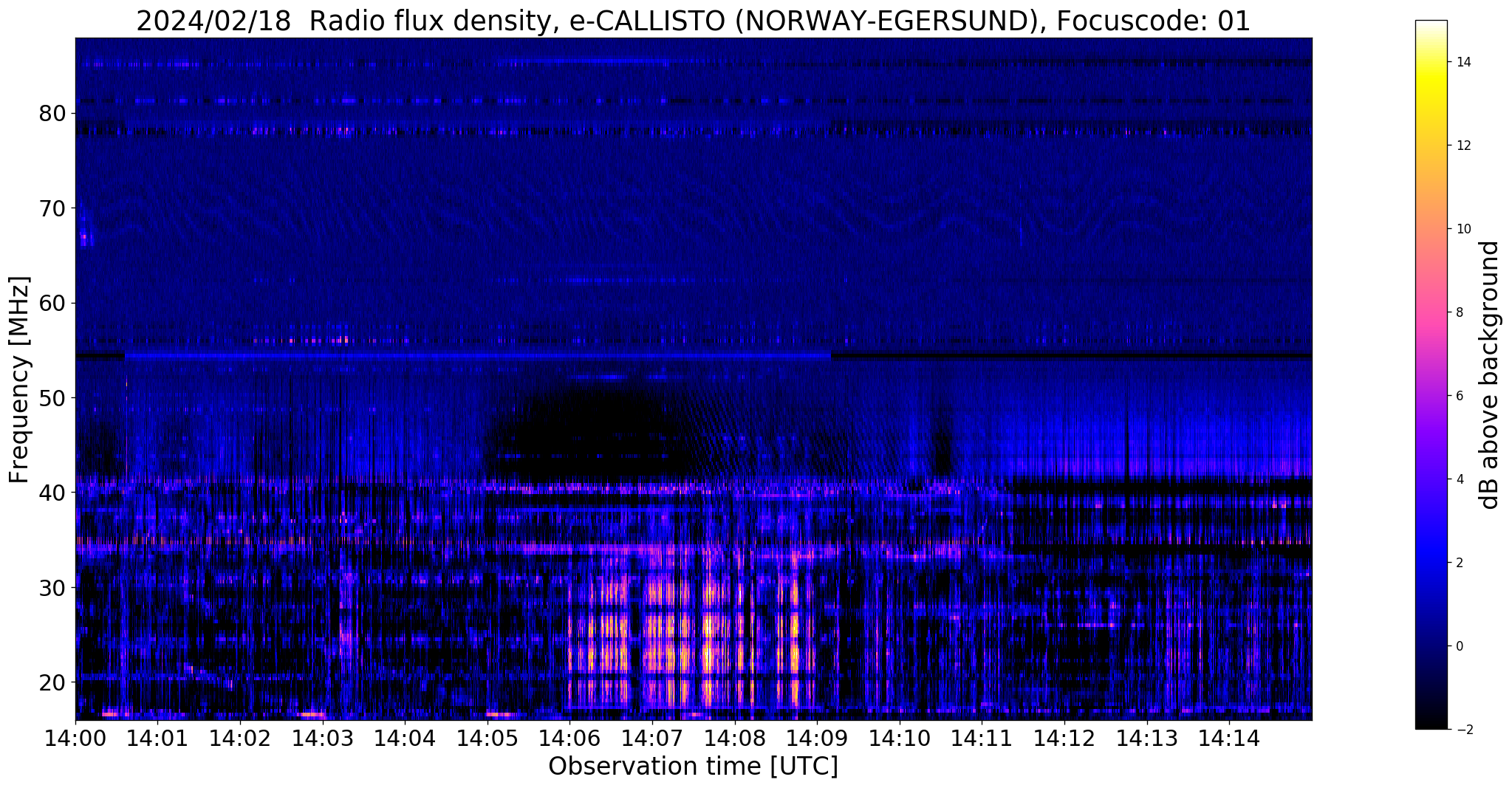Click the 14:01 time tick label

tap(157, 738)
